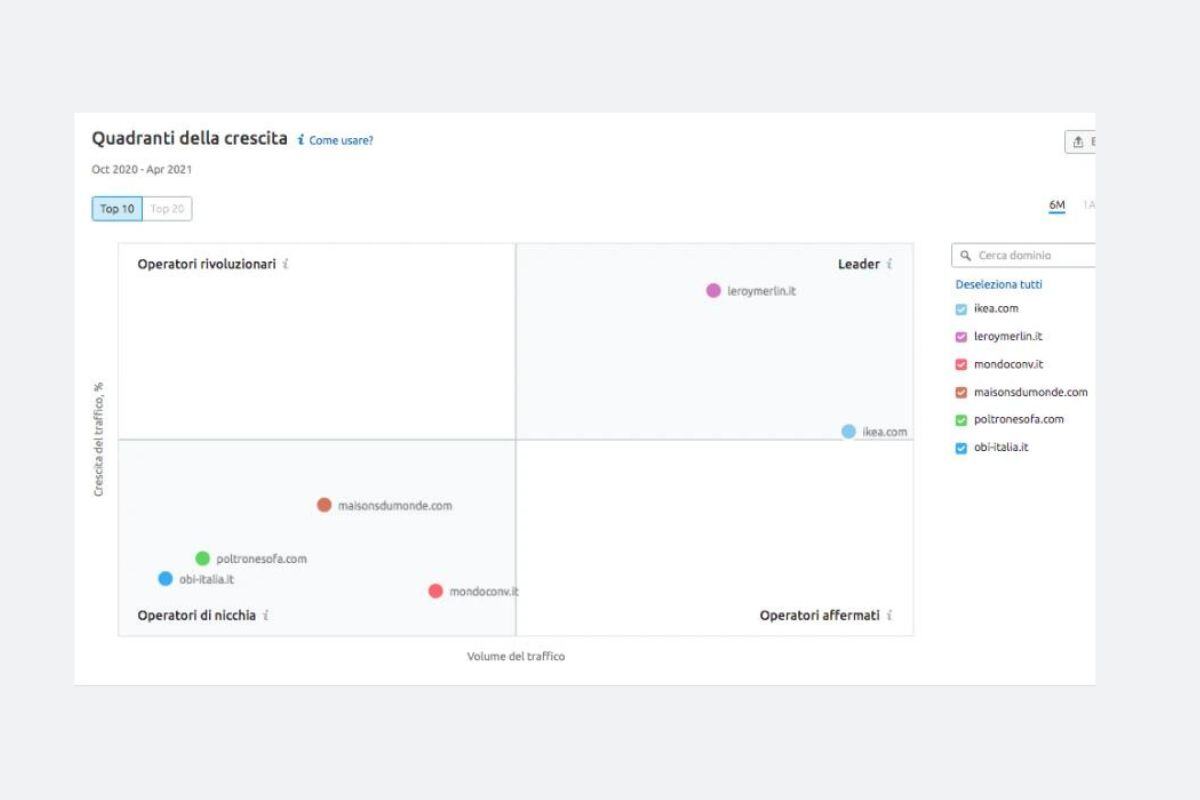
Task: Uncheck the obi-italia.it checkbox
Action: 962,448
